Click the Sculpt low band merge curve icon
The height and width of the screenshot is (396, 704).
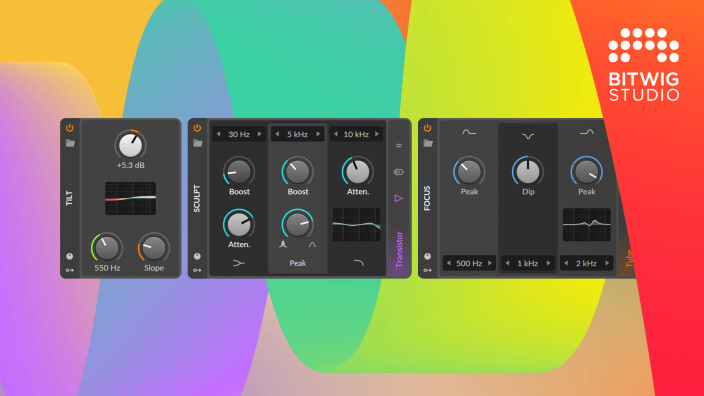click(x=239, y=263)
